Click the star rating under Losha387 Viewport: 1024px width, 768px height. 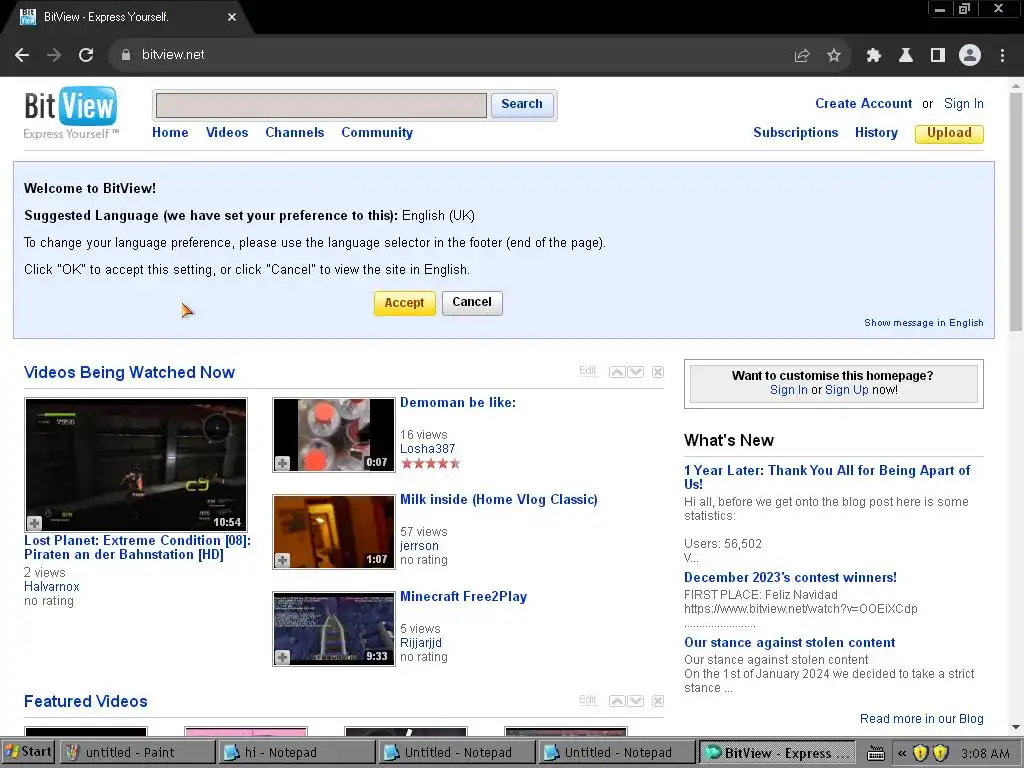tap(430, 464)
